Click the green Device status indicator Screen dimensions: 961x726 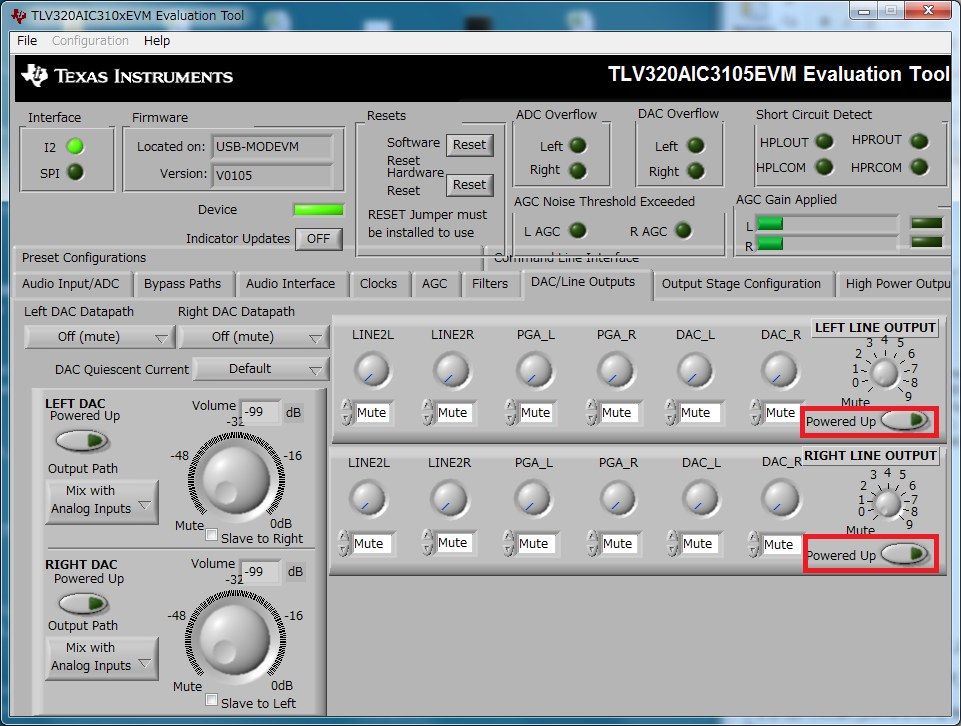[x=319, y=210]
